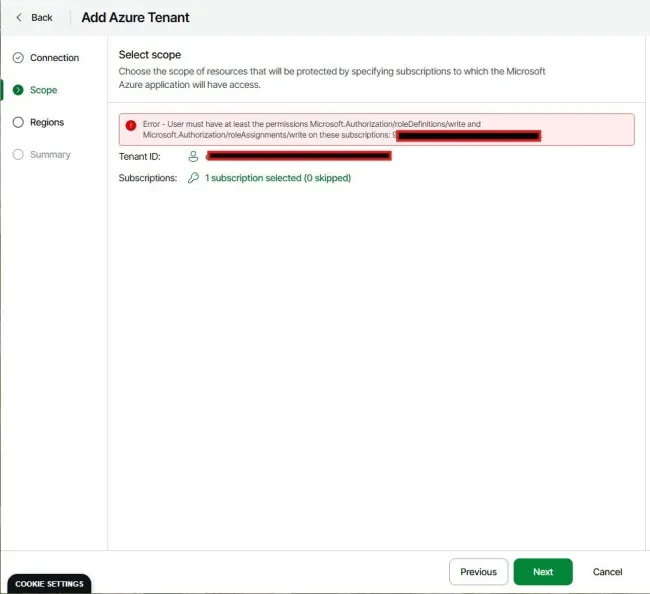Click the scope description paragraph
This screenshot has width=650, height=594.
[332, 78]
